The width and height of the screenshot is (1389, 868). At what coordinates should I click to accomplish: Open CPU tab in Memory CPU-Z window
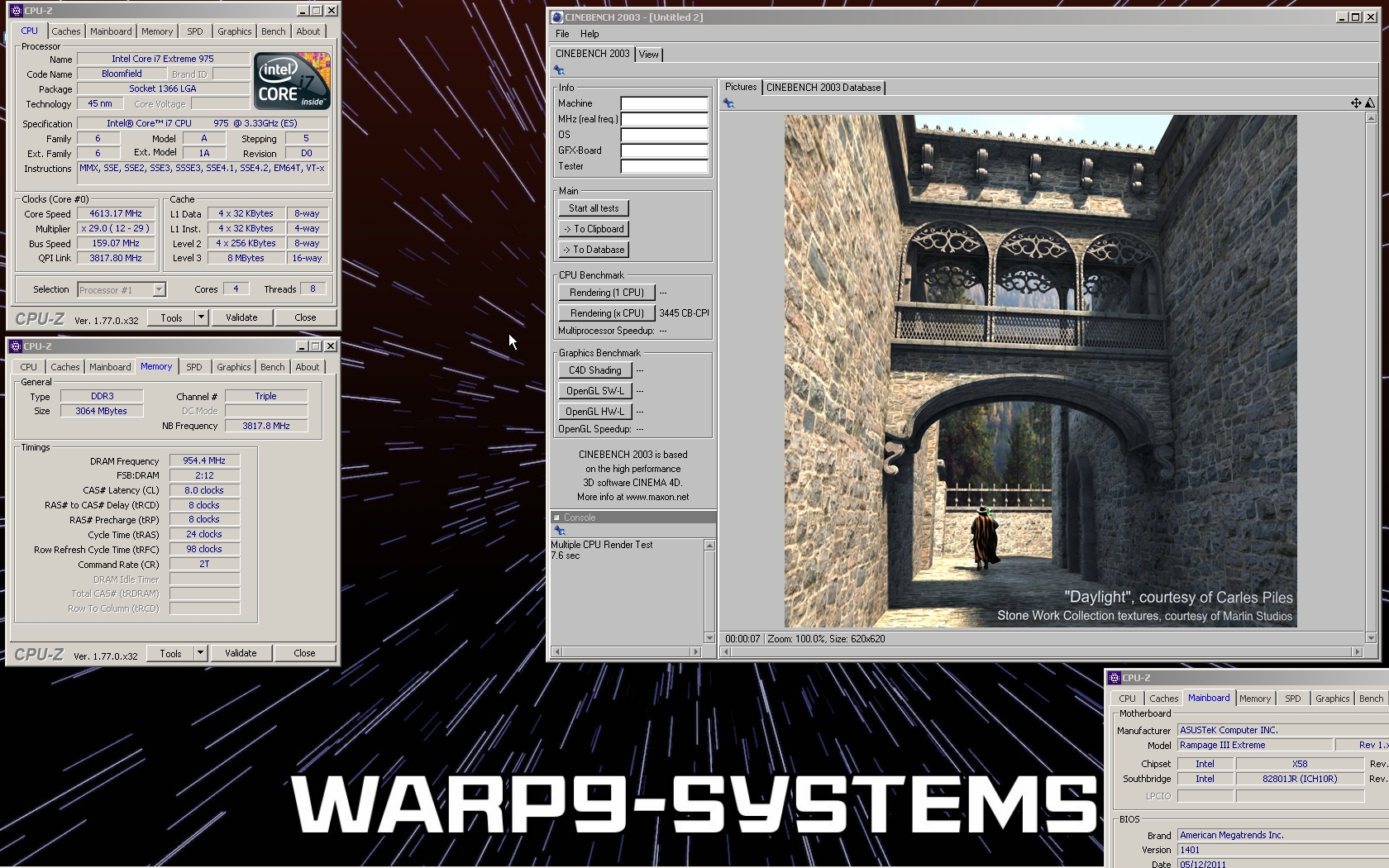click(x=28, y=367)
